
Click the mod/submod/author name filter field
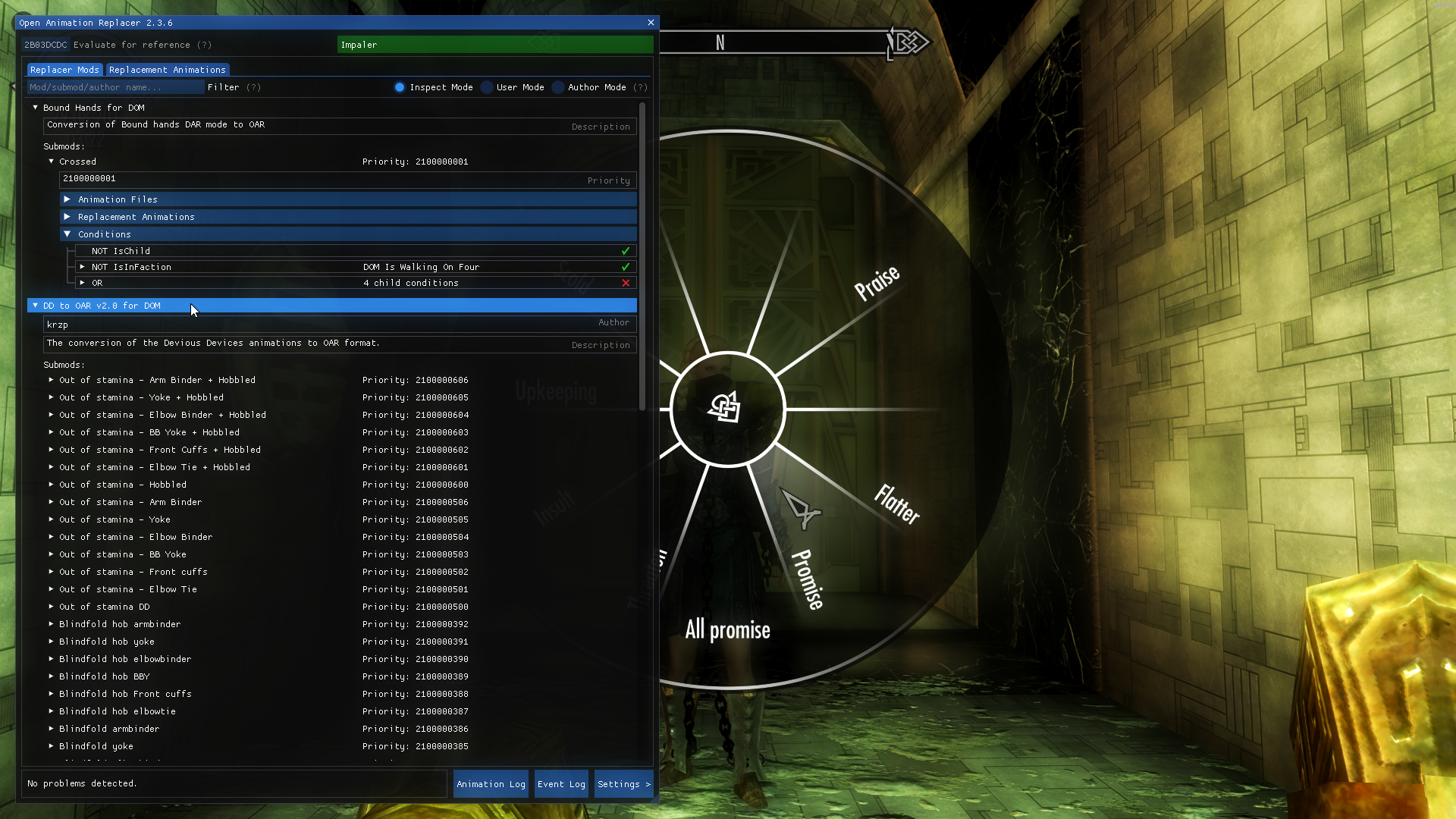pos(115,87)
